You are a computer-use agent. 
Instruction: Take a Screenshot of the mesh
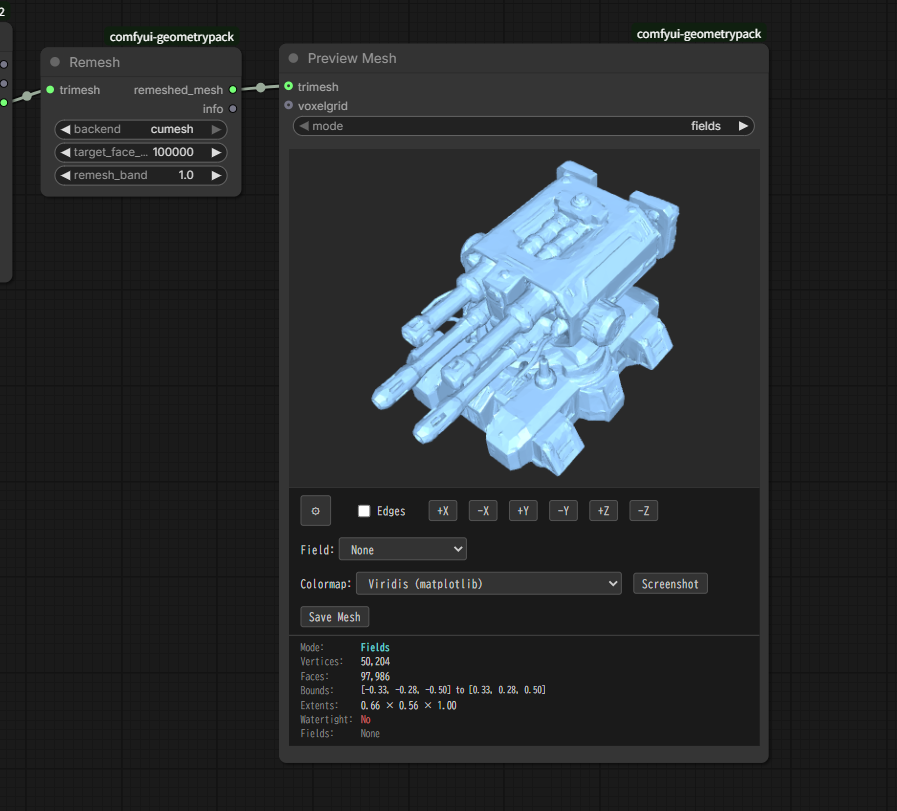[x=670, y=583]
